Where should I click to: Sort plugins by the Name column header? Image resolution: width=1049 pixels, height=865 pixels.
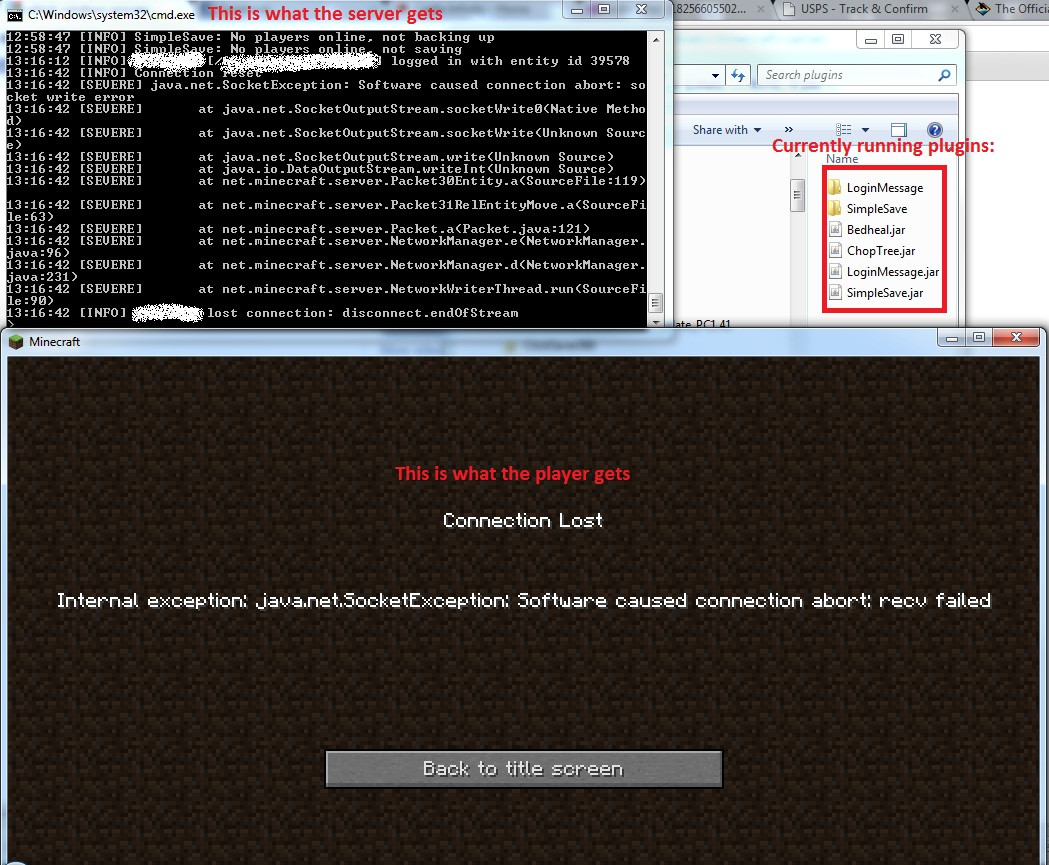(x=842, y=158)
